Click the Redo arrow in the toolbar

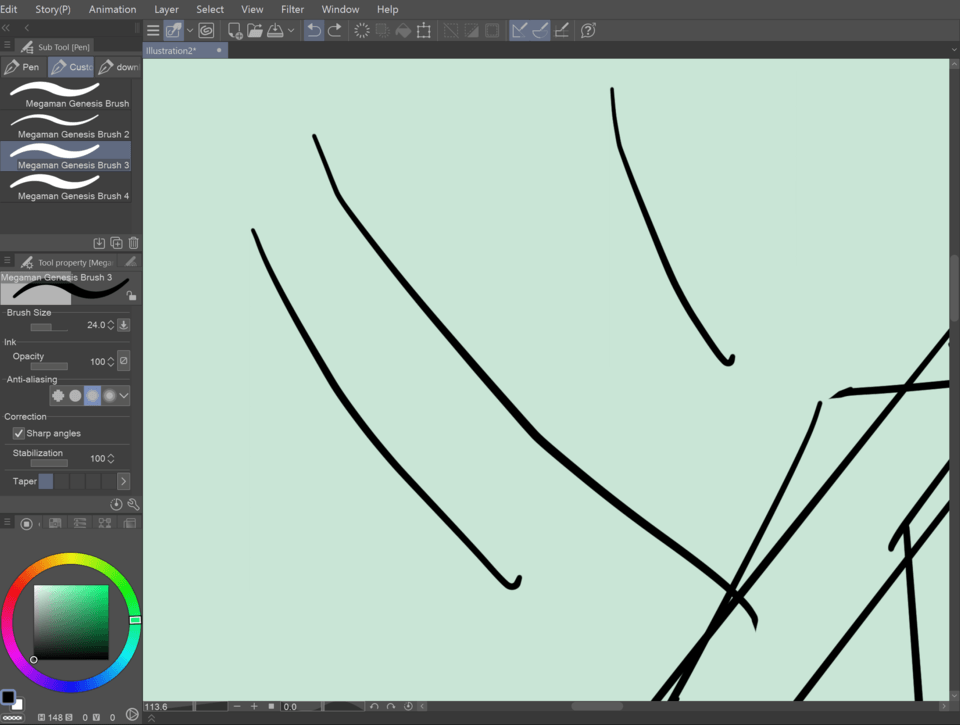(335, 30)
